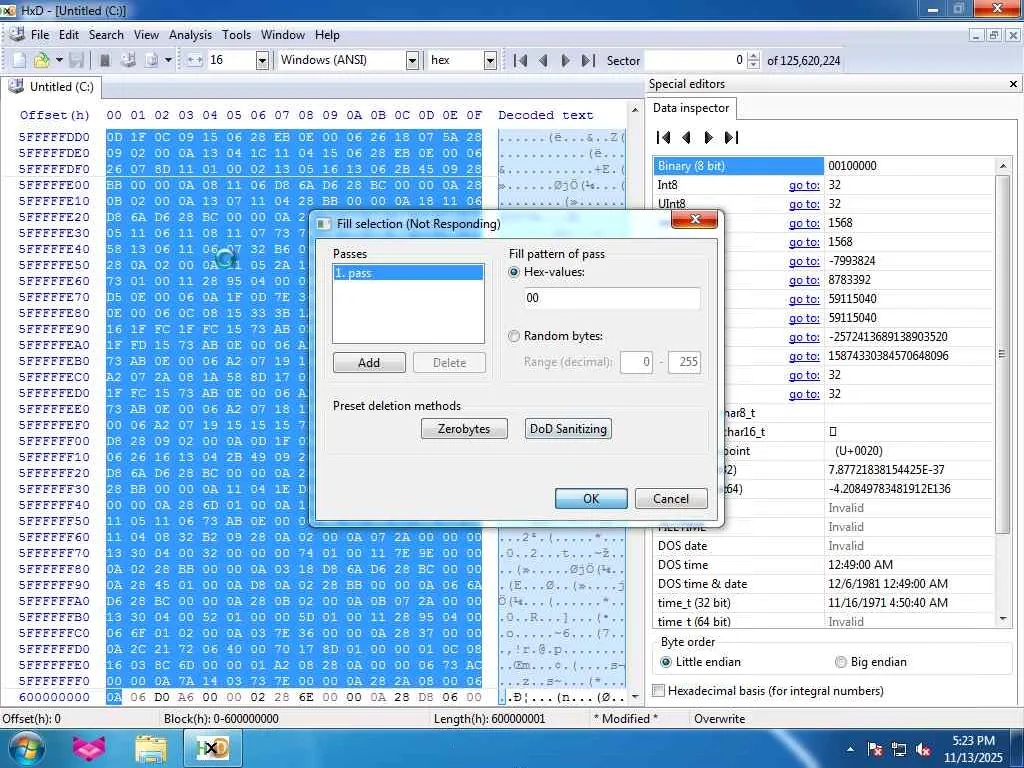Viewport: 1024px width, 768px height.
Task: Open the Help menu
Action: coord(327,35)
